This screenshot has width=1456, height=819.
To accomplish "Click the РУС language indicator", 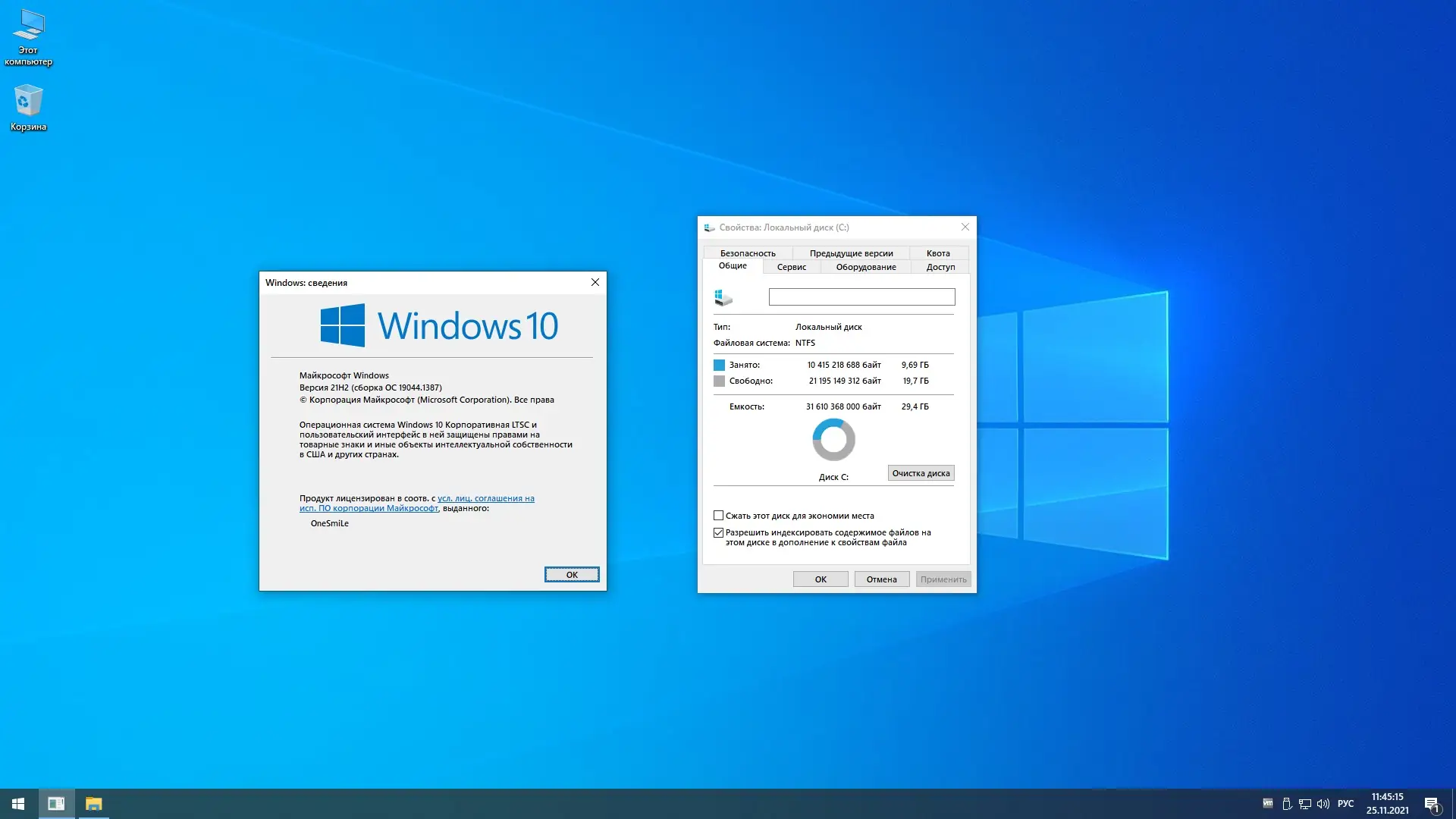I will 1345,804.
